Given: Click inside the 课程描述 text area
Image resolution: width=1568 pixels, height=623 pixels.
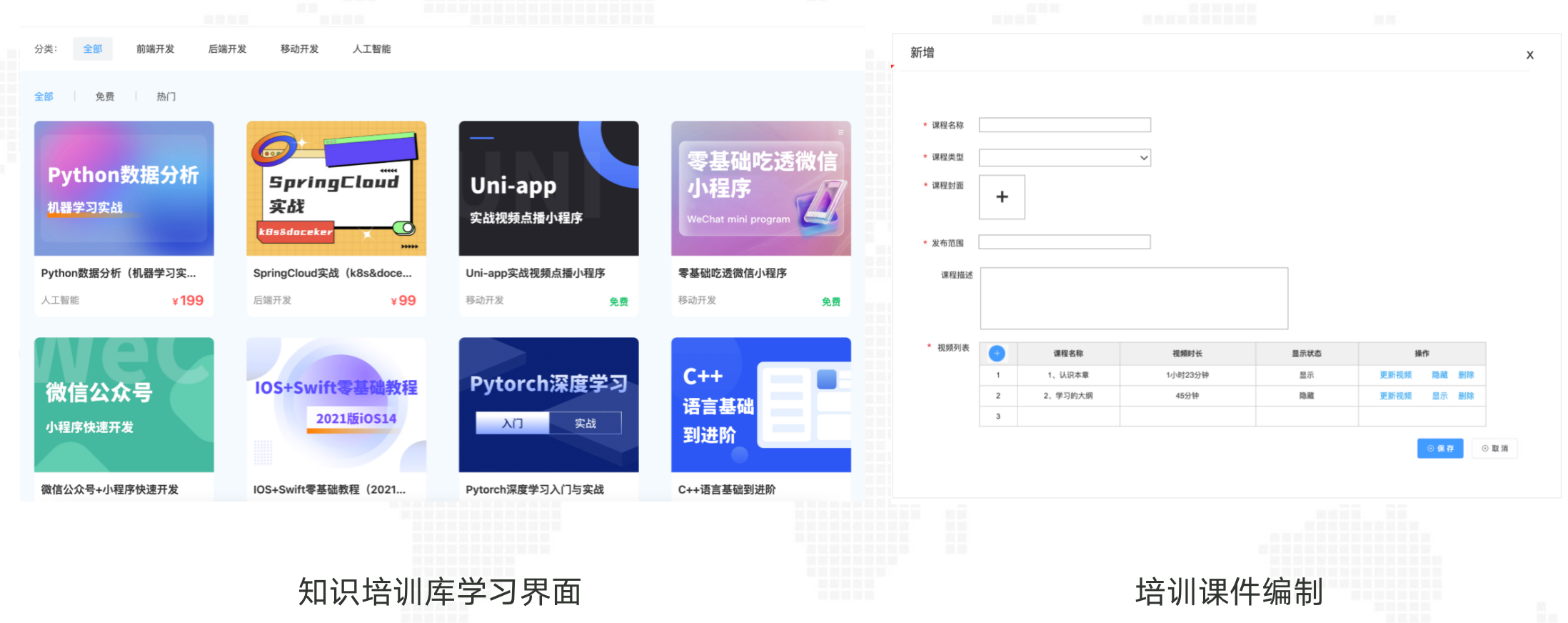Looking at the screenshot, I should pos(1134,298).
